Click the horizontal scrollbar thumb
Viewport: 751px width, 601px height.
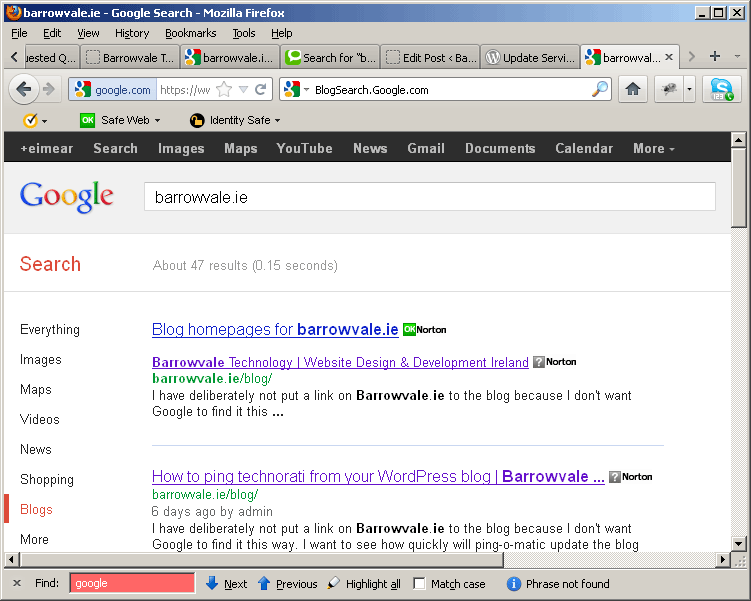(x=262, y=559)
